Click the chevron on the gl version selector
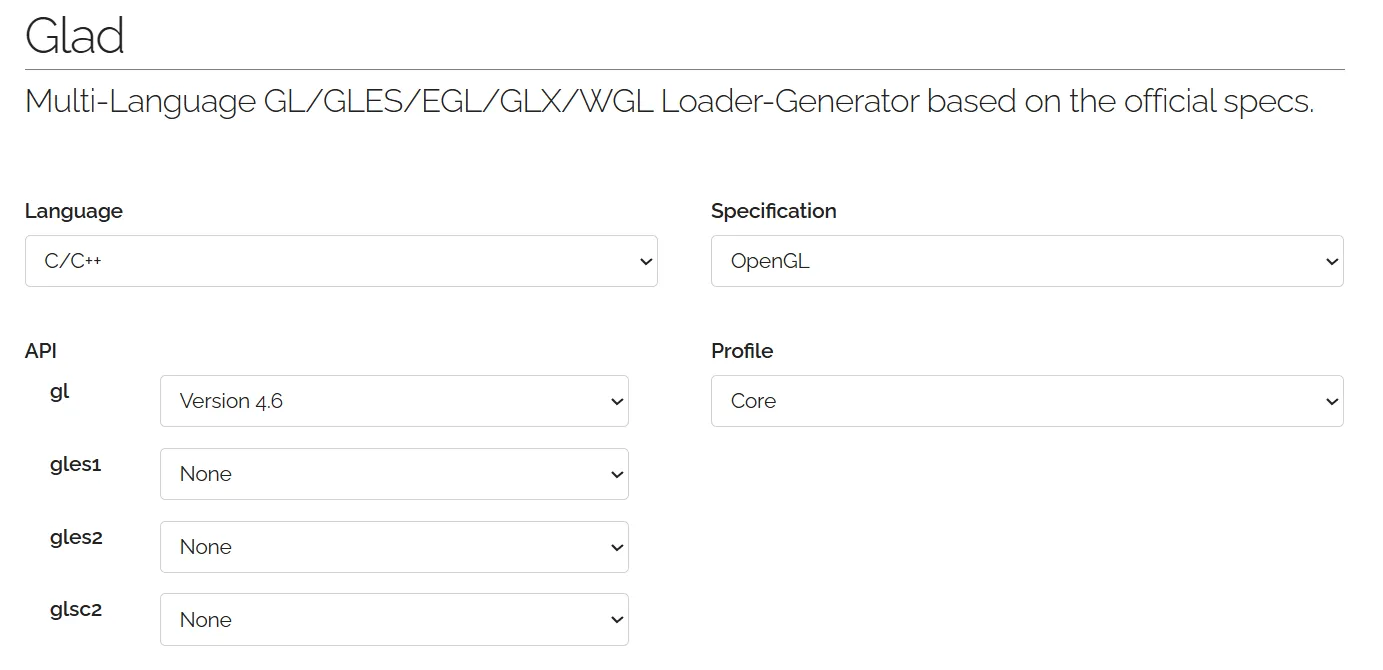 (615, 401)
